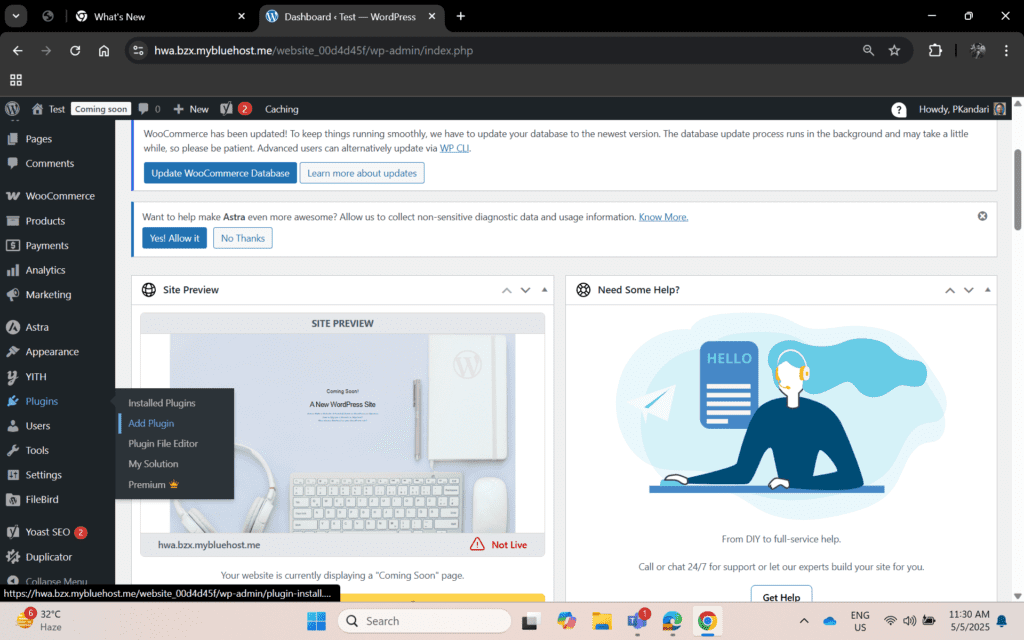Open the New content menu
The height and width of the screenshot is (640, 1024).
(x=191, y=109)
